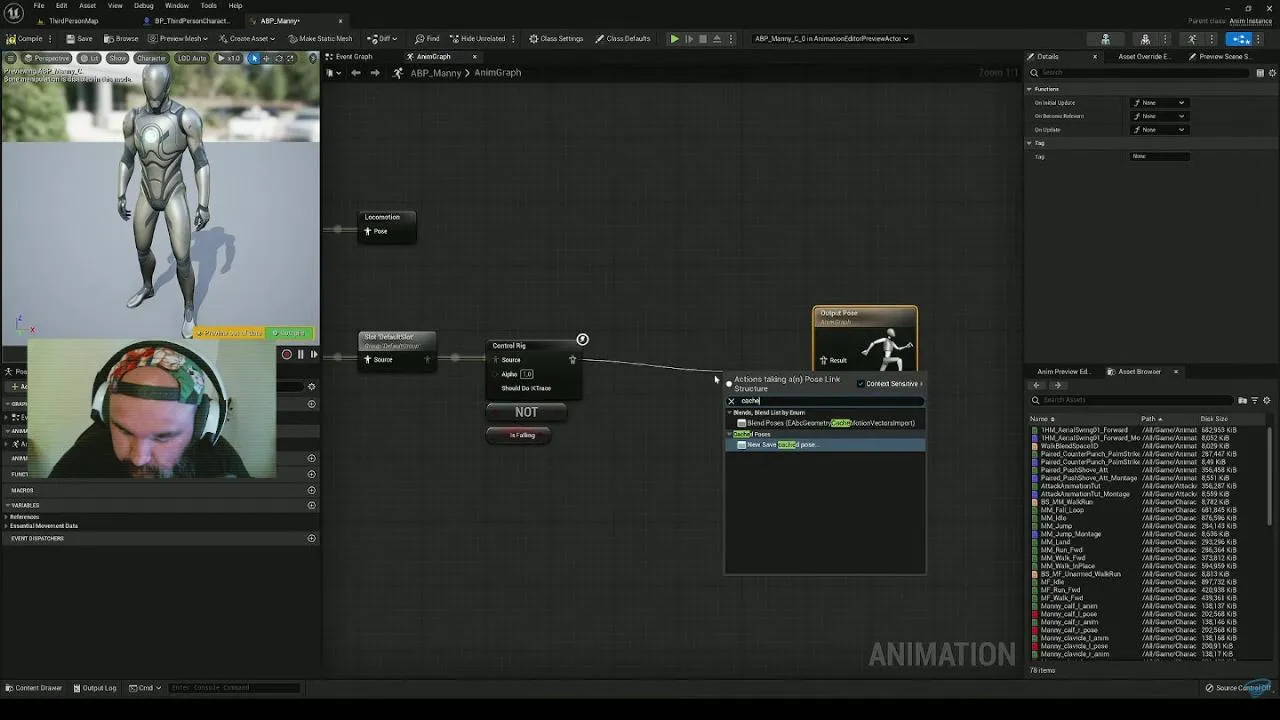The height and width of the screenshot is (720, 1280).
Task: Open the Tools menu
Action: tap(208, 5)
